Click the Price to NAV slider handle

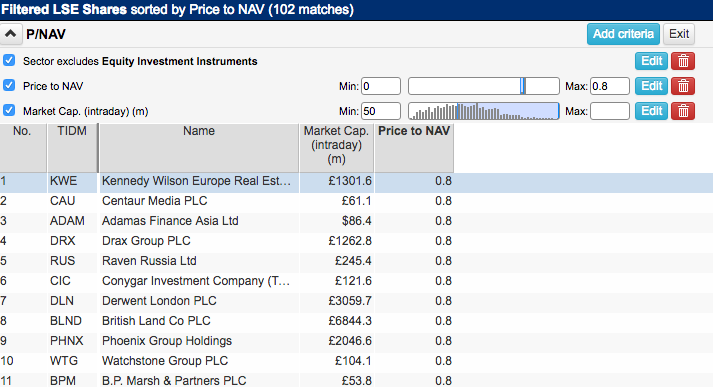click(x=522, y=86)
